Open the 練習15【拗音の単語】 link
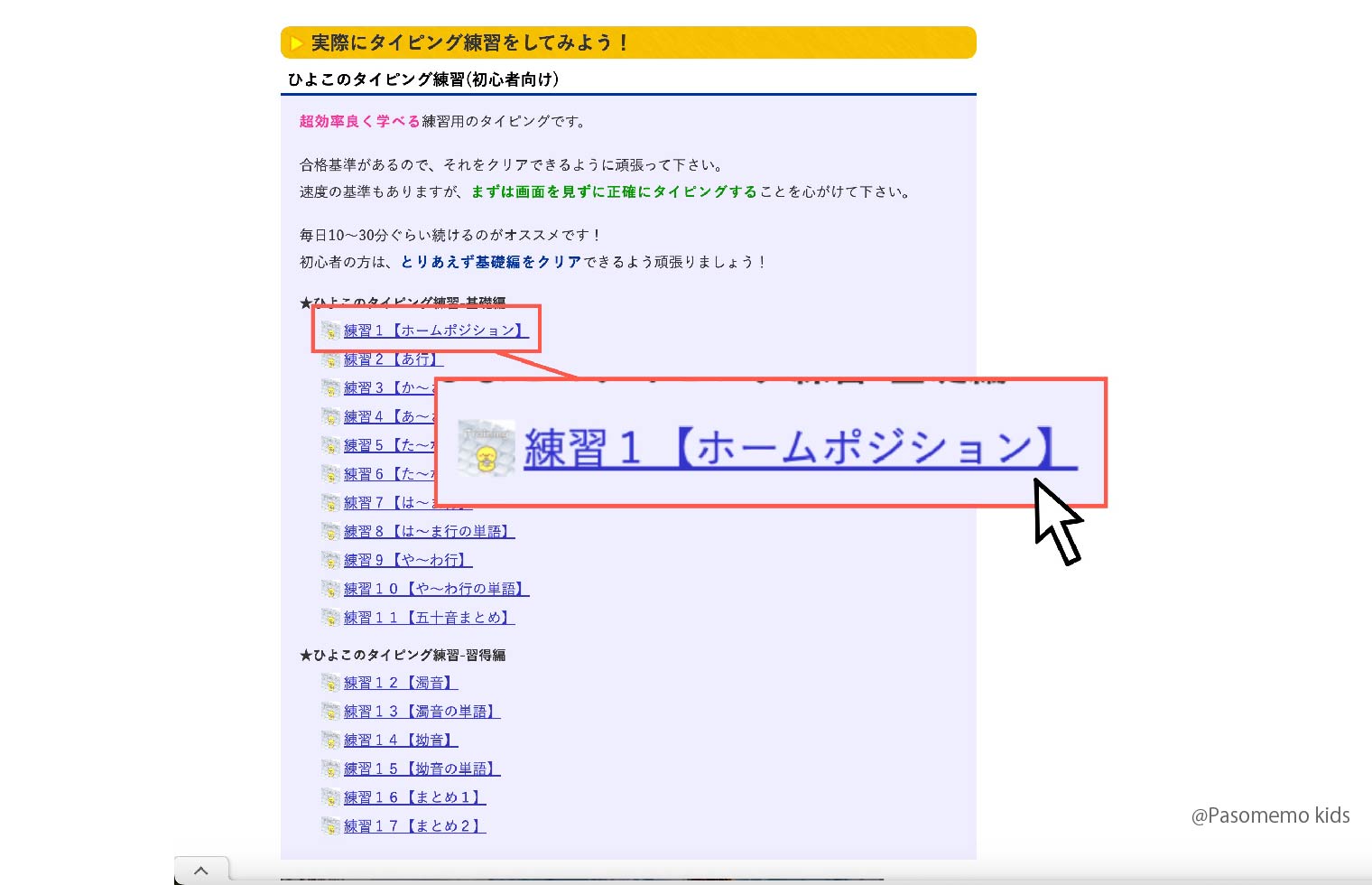1372x885 pixels. click(422, 769)
